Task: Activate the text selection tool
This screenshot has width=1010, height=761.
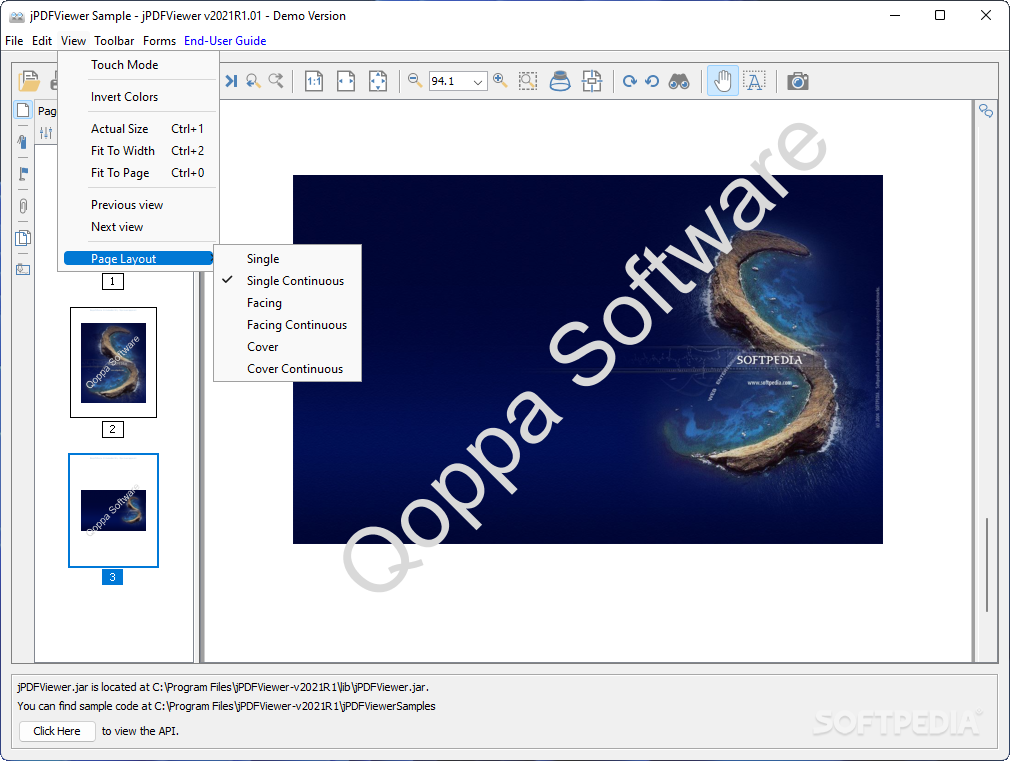Action: coord(754,81)
